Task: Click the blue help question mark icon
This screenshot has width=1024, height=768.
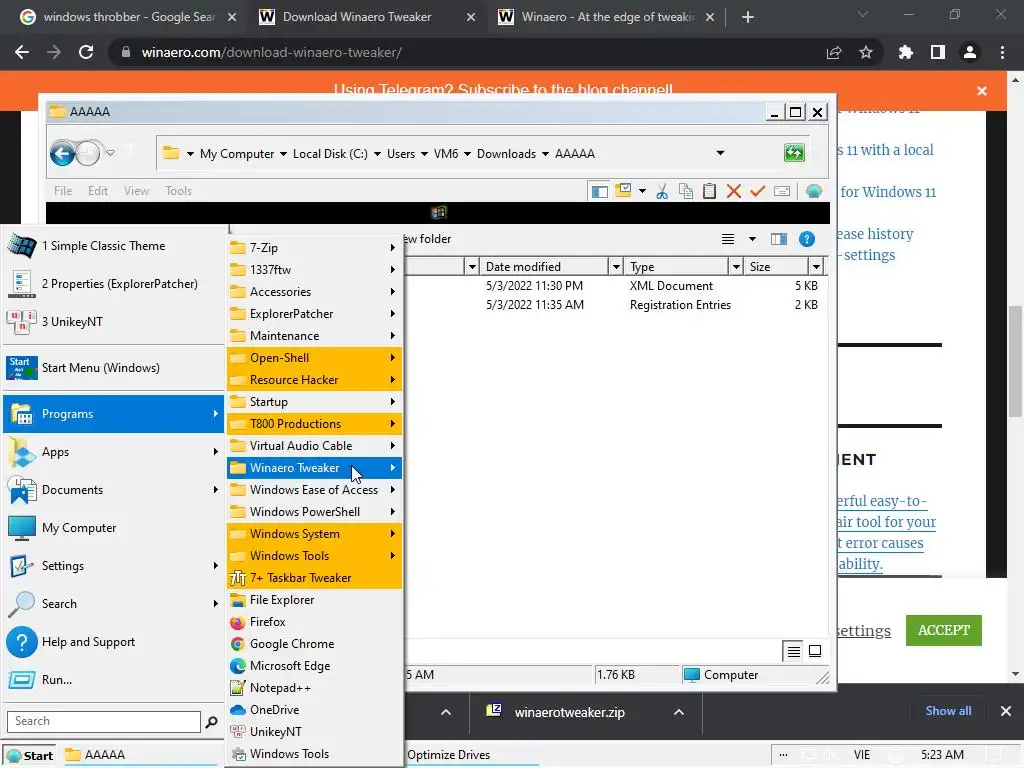Action: click(x=807, y=239)
